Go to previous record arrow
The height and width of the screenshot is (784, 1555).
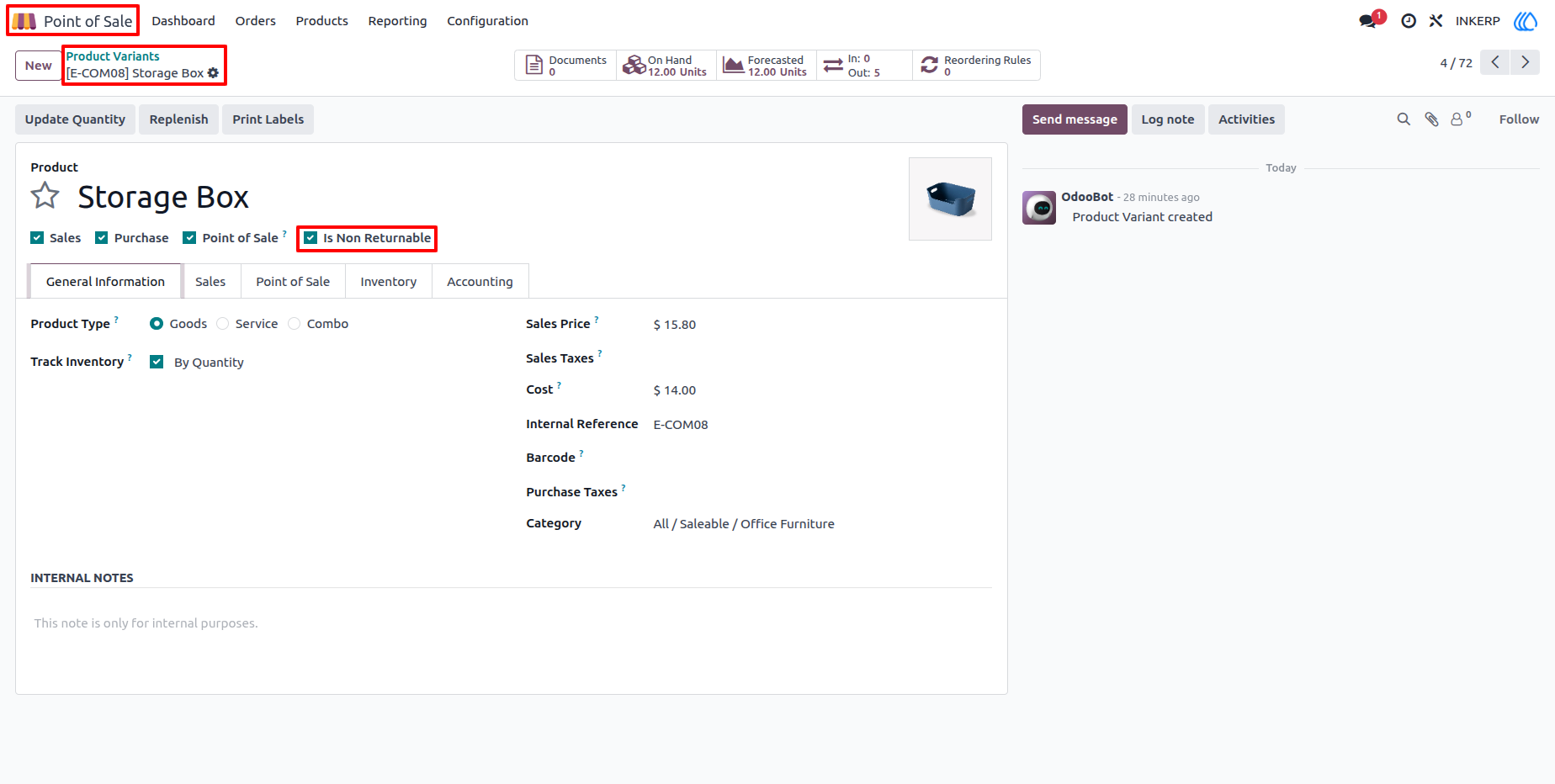tap(1495, 62)
